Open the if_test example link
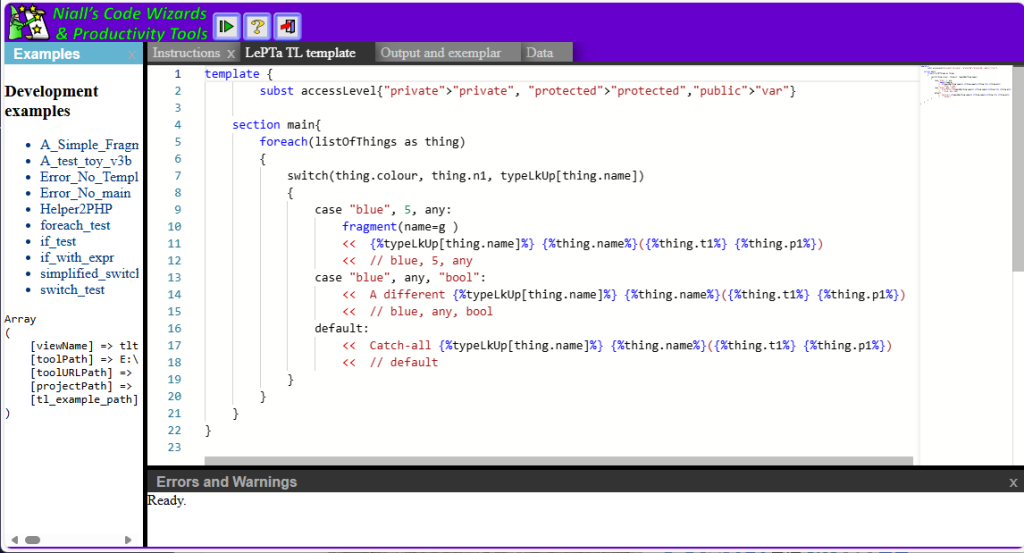1024x553 pixels. pyautogui.click(x=58, y=242)
